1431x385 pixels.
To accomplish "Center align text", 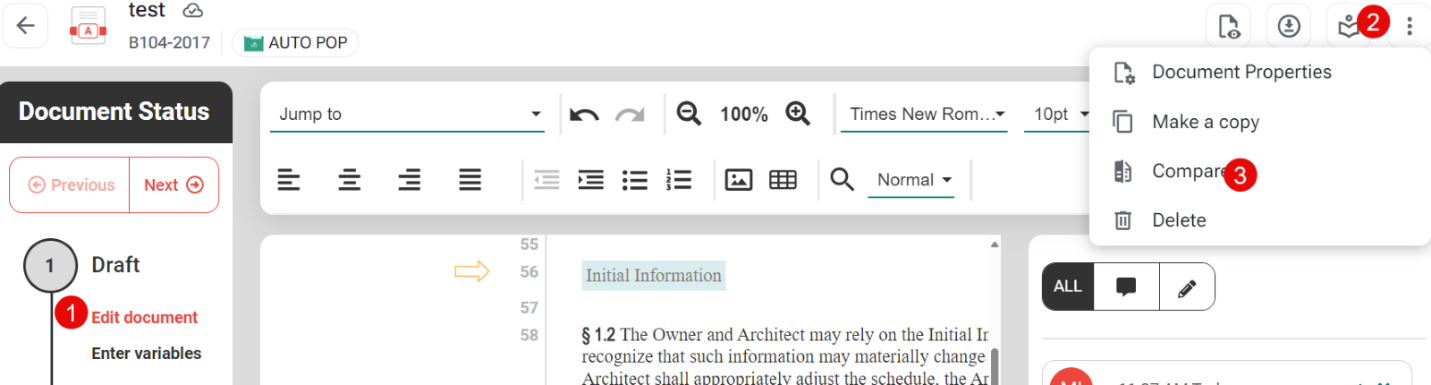I will coord(349,180).
